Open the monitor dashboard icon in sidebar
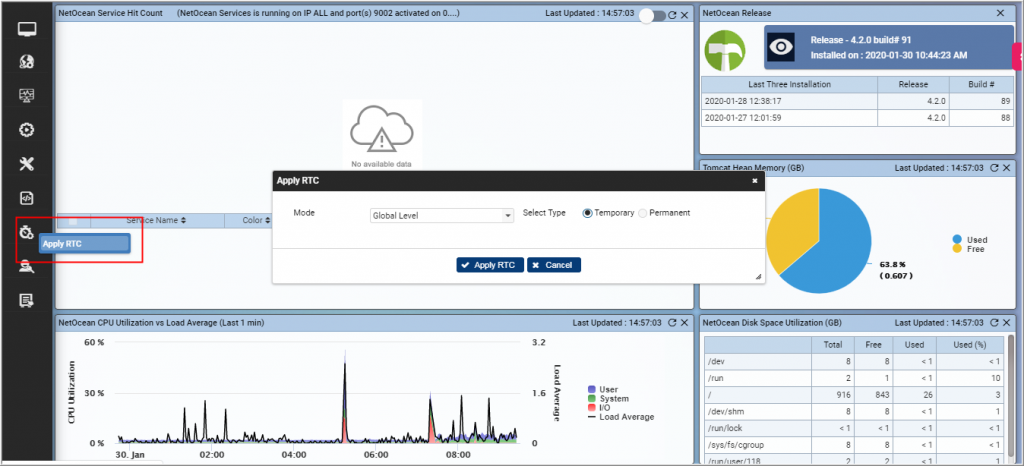Screen dimensions: 1024x466 [x=27, y=29]
